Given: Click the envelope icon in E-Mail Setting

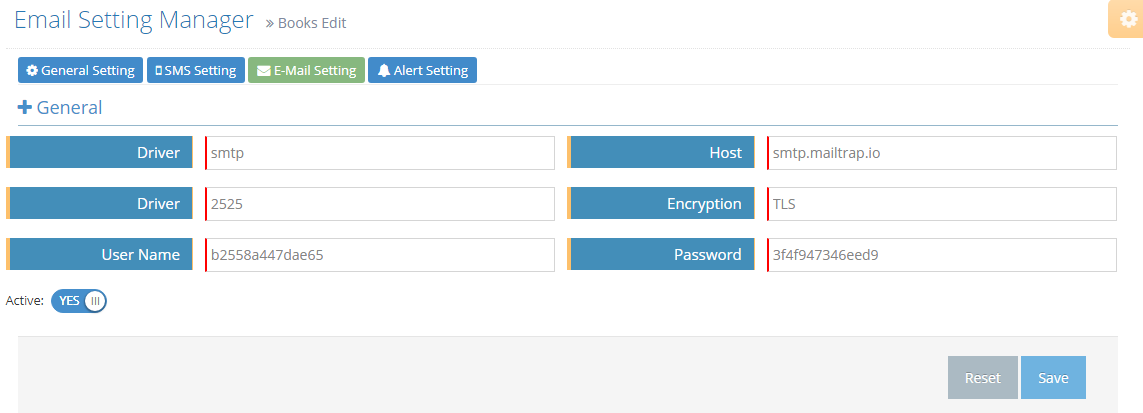Looking at the screenshot, I should pyautogui.click(x=263, y=71).
